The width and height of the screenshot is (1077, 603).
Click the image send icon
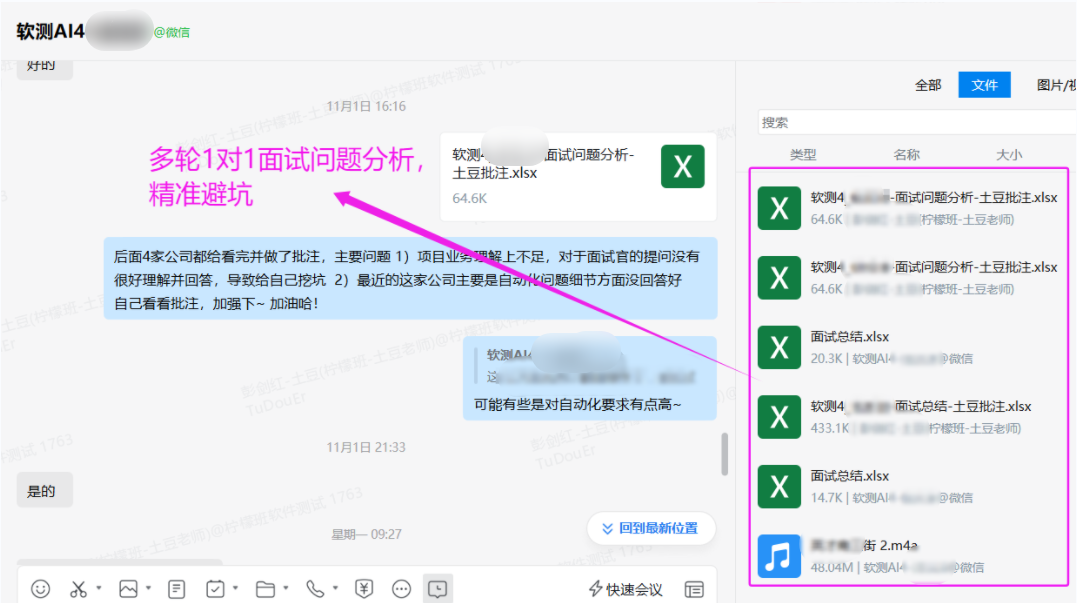(x=128, y=589)
